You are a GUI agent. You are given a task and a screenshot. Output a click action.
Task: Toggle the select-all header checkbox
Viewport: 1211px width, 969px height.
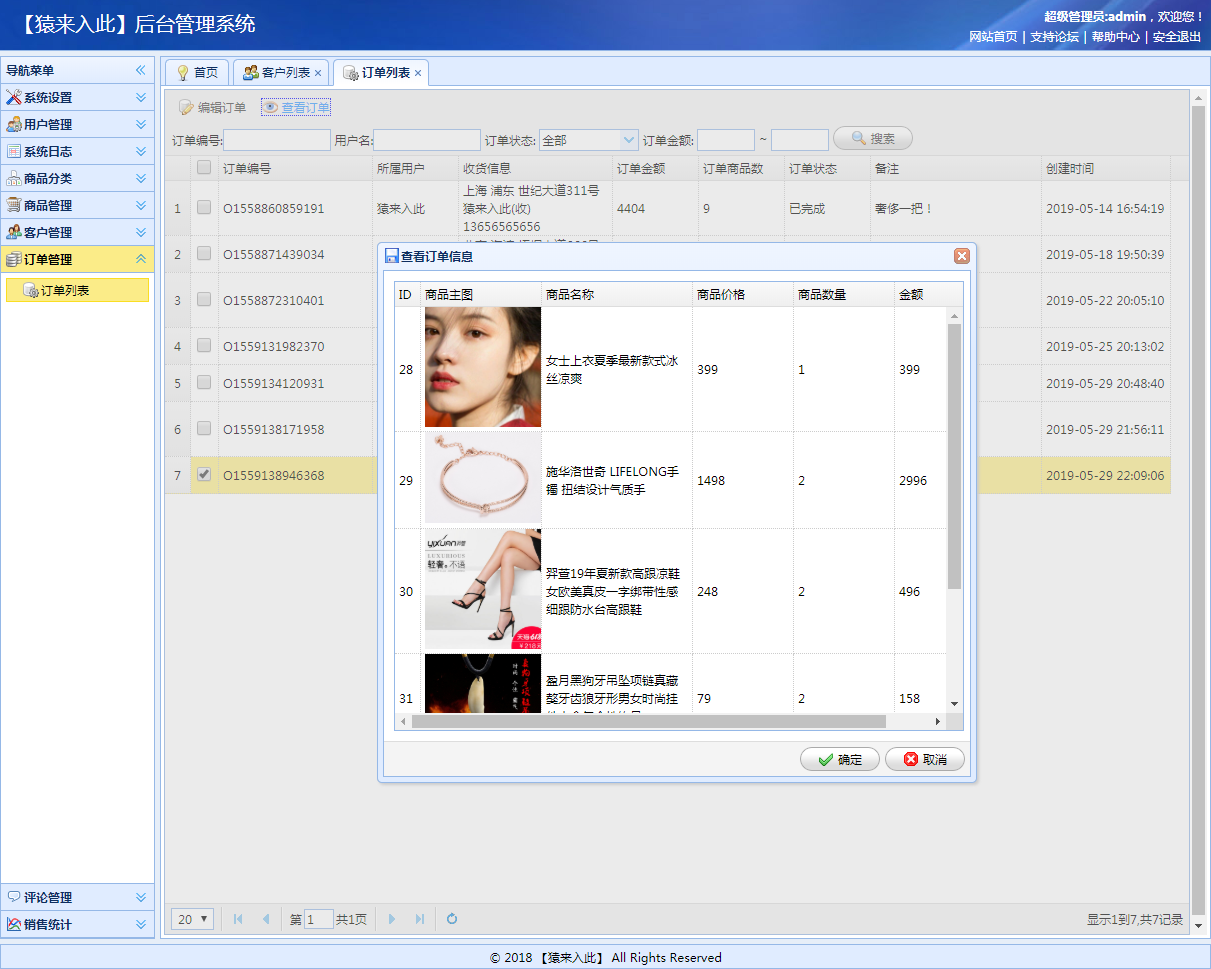click(204, 168)
